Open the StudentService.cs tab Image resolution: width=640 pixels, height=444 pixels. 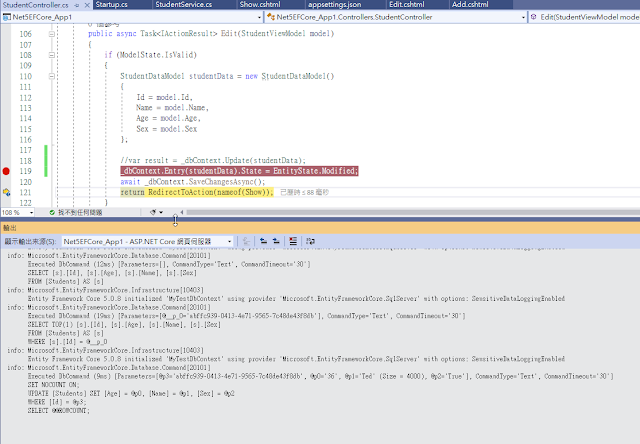(184, 4)
